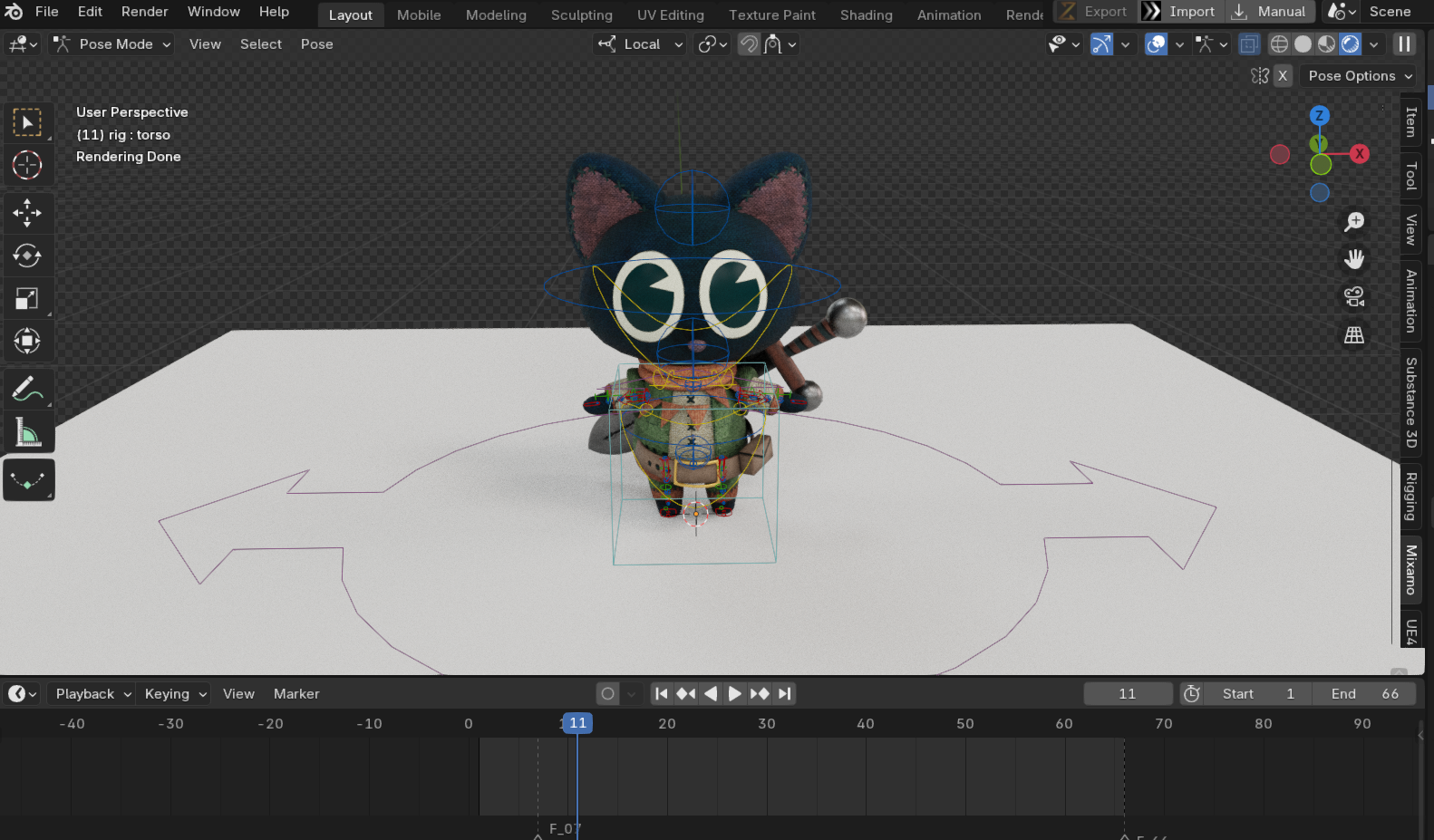Expand shading options dropdown arrow

coord(1373,44)
